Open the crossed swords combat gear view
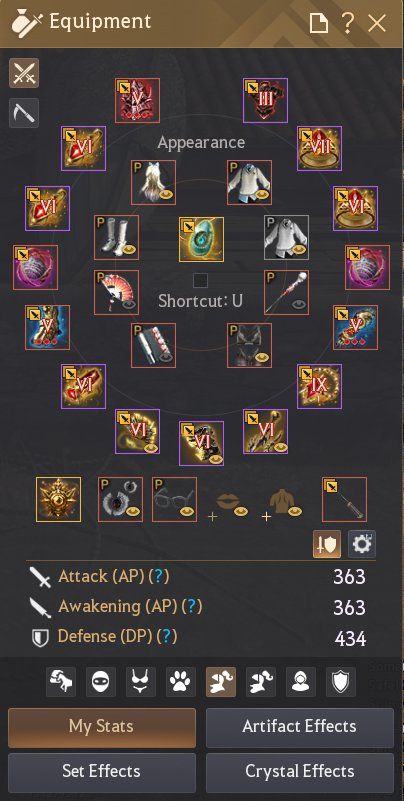 (x=23, y=73)
